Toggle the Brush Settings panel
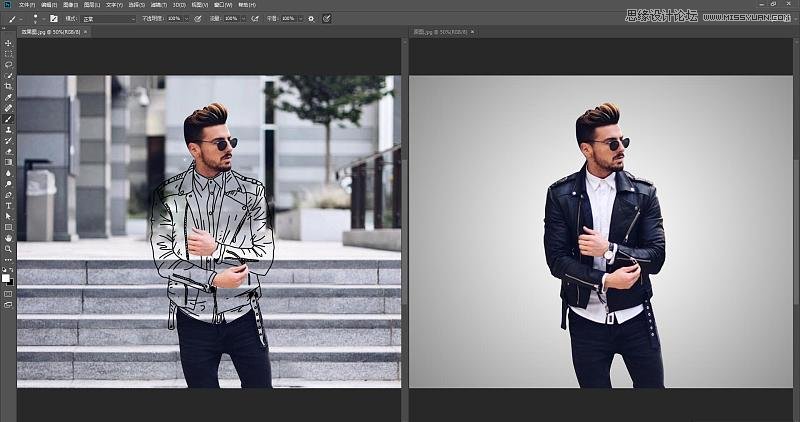This screenshot has height=422, width=800. (54, 19)
